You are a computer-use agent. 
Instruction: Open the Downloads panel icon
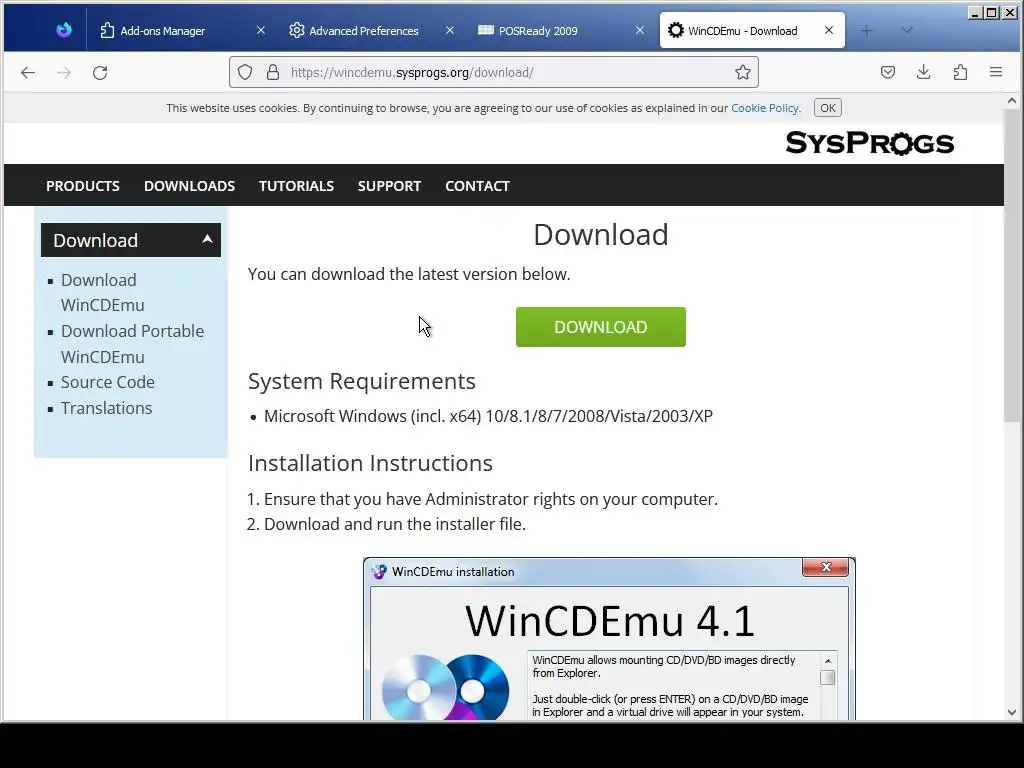point(923,72)
